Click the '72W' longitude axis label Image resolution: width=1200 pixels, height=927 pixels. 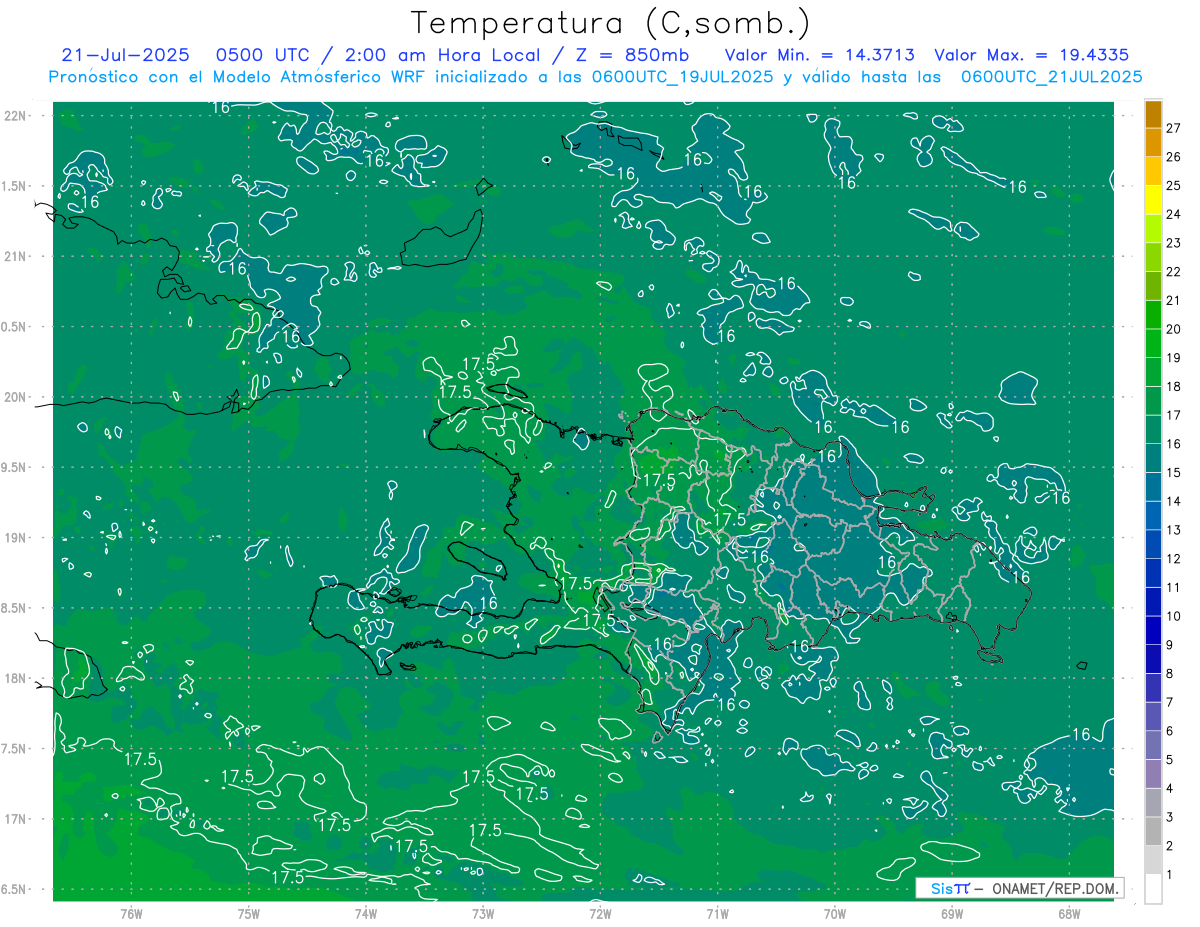click(600, 914)
